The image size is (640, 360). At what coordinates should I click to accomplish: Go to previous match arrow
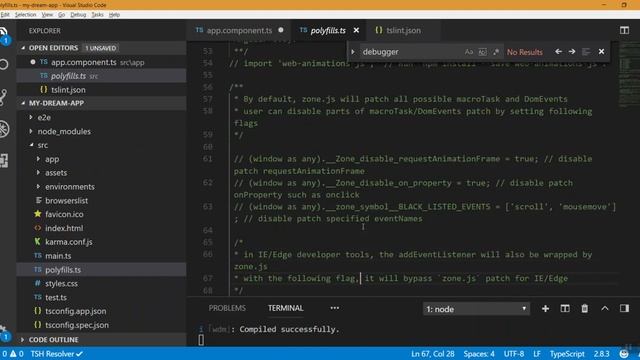[x=558, y=51]
